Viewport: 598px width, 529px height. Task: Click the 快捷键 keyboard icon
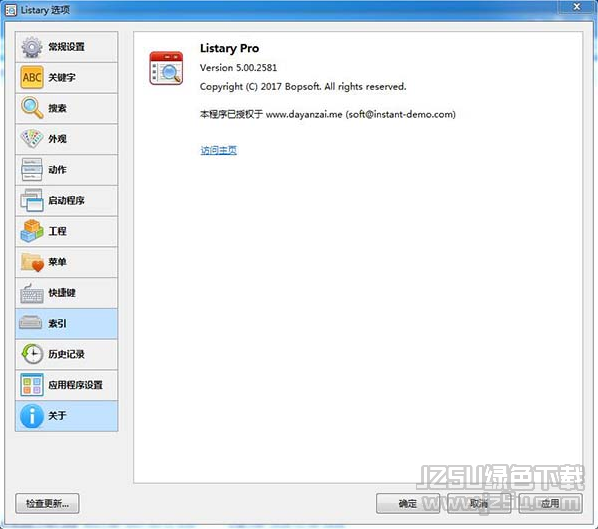tap(32, 293)
